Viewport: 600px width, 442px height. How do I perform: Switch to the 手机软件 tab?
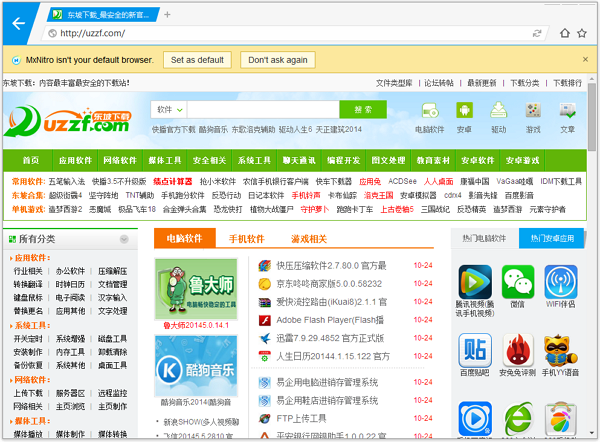246,239
